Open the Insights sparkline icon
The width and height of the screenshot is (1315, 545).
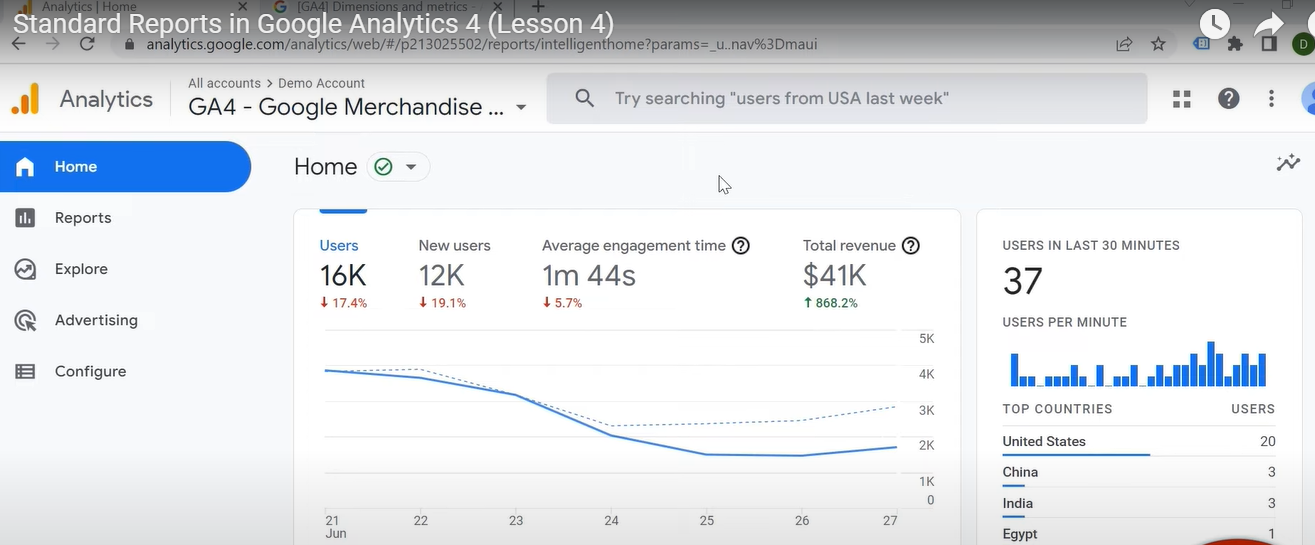(1288, 163)
